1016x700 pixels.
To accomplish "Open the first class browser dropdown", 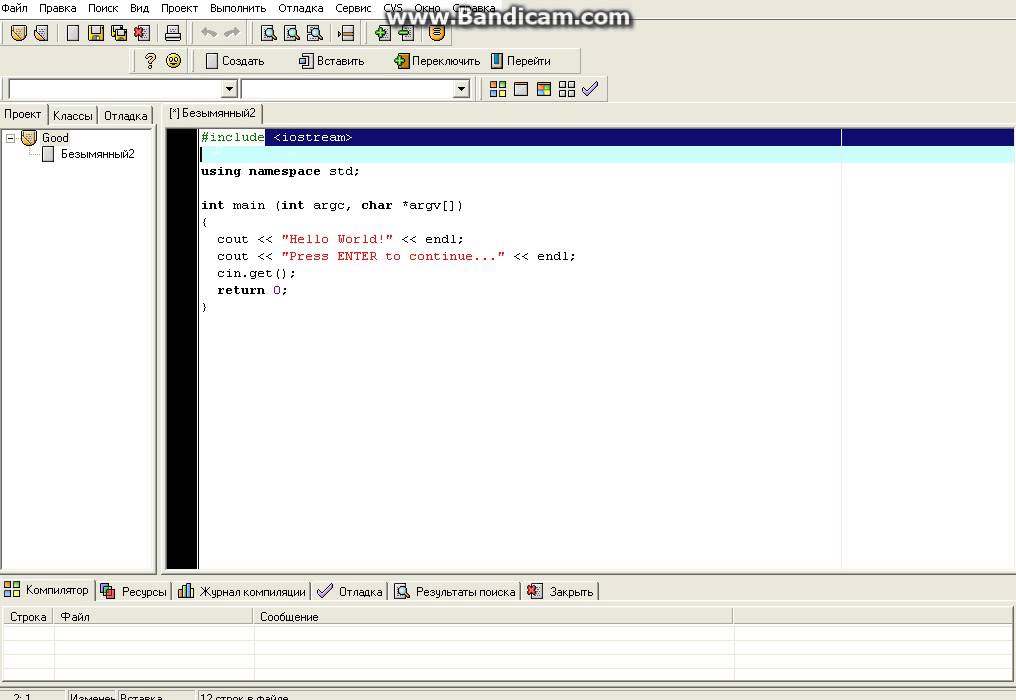I will click(x=229, y=89).
